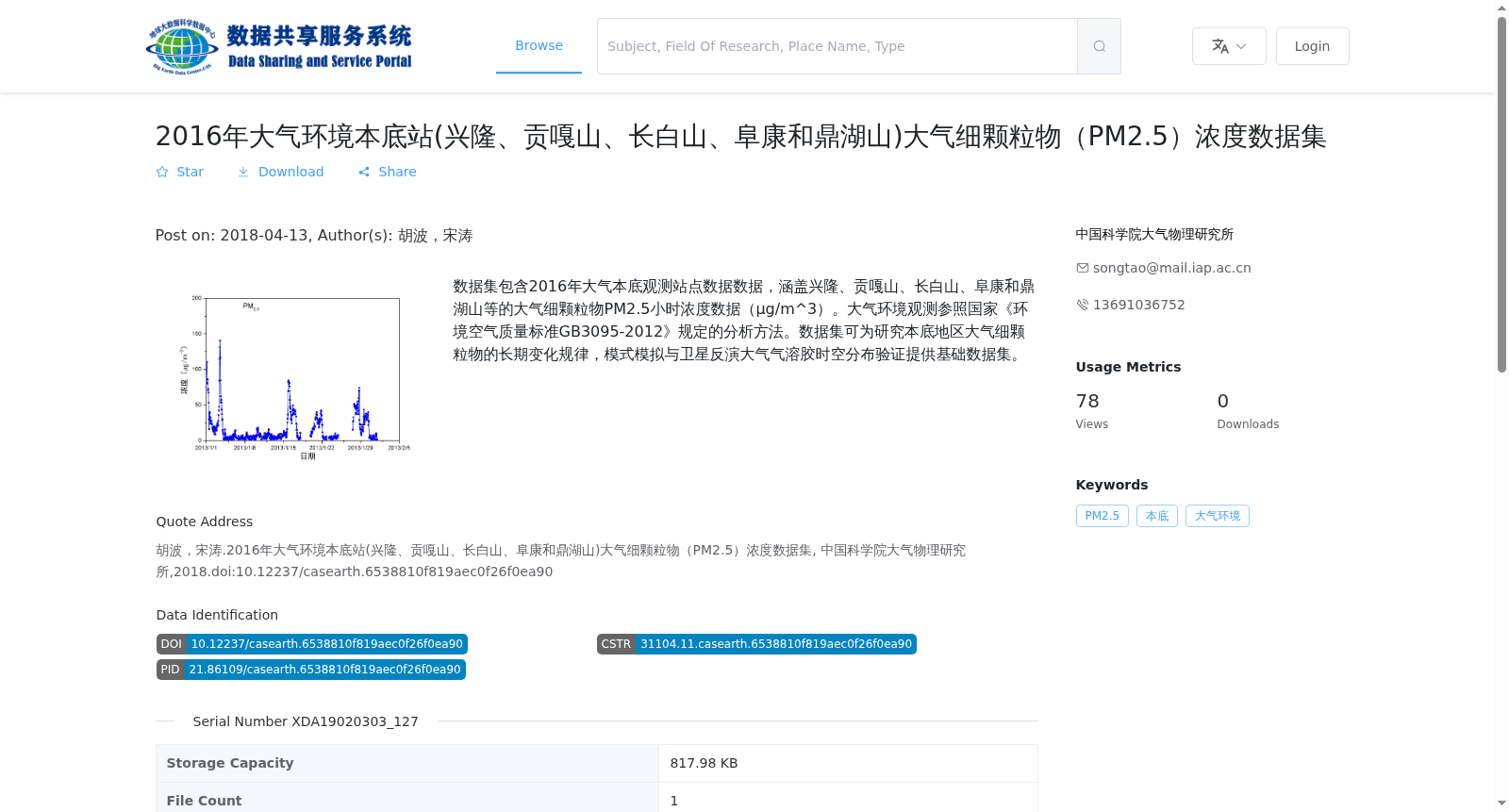Click the share icon beside Share
1509x812 pixels.
pyautogui.click(x=364, y=172)
